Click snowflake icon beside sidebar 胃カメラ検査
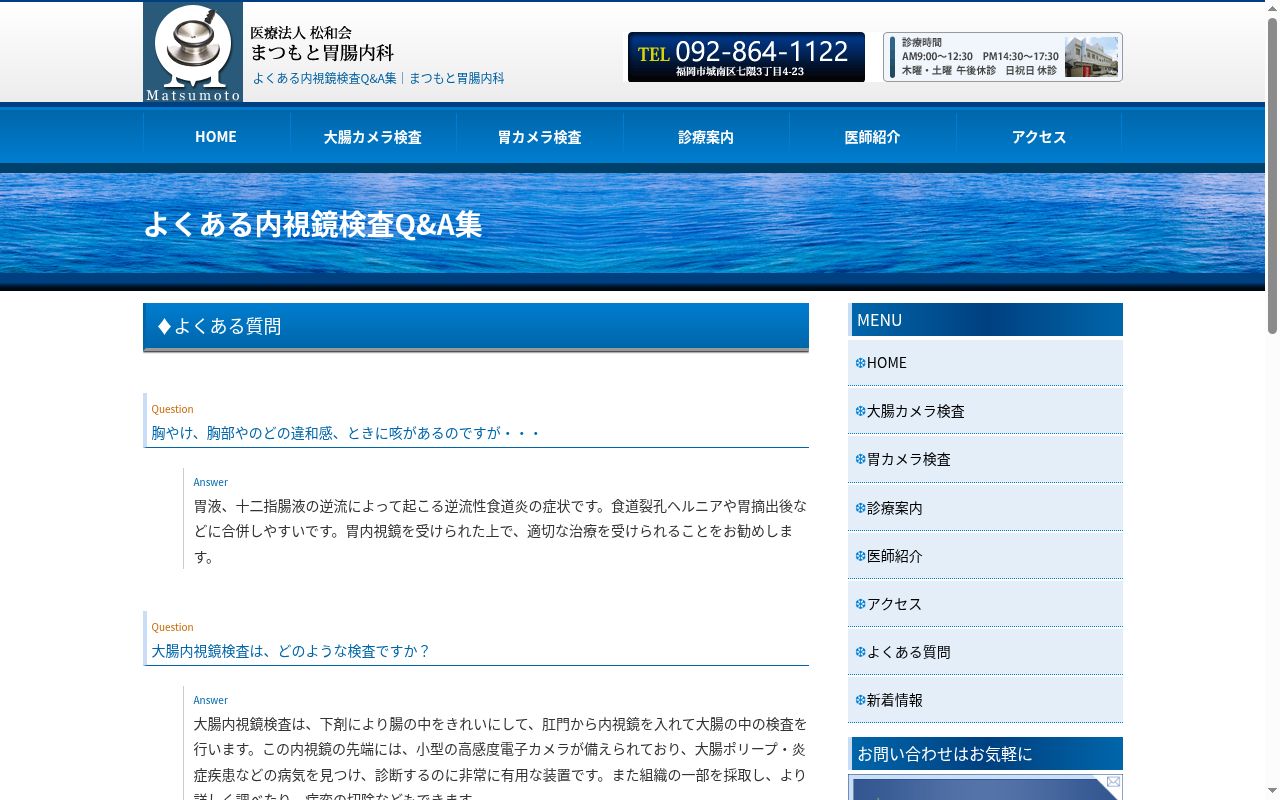The image size is (1280, 800). click(x=860, y=459)
